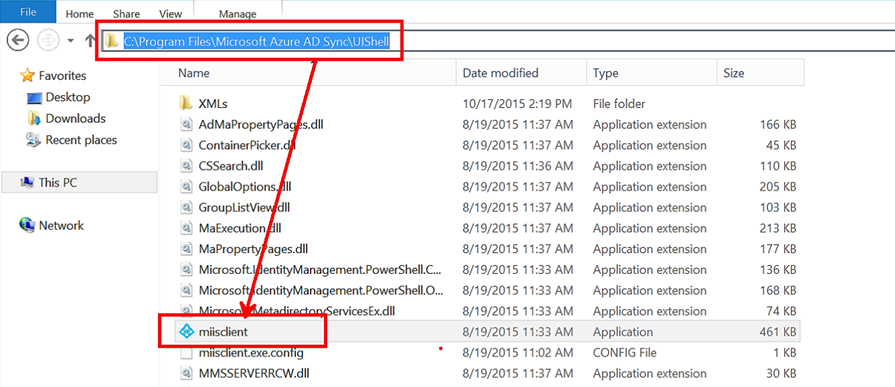
Task: Select the miisclient application icon
Action: [x=186, y=332]
